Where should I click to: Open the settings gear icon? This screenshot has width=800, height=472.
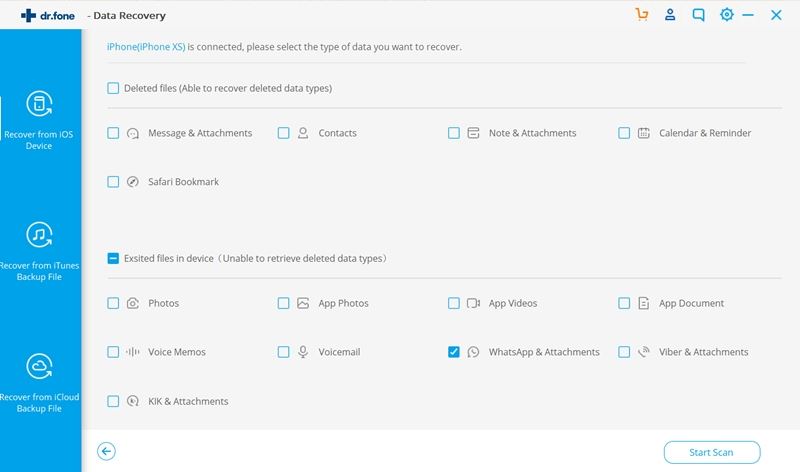(727, 14)
